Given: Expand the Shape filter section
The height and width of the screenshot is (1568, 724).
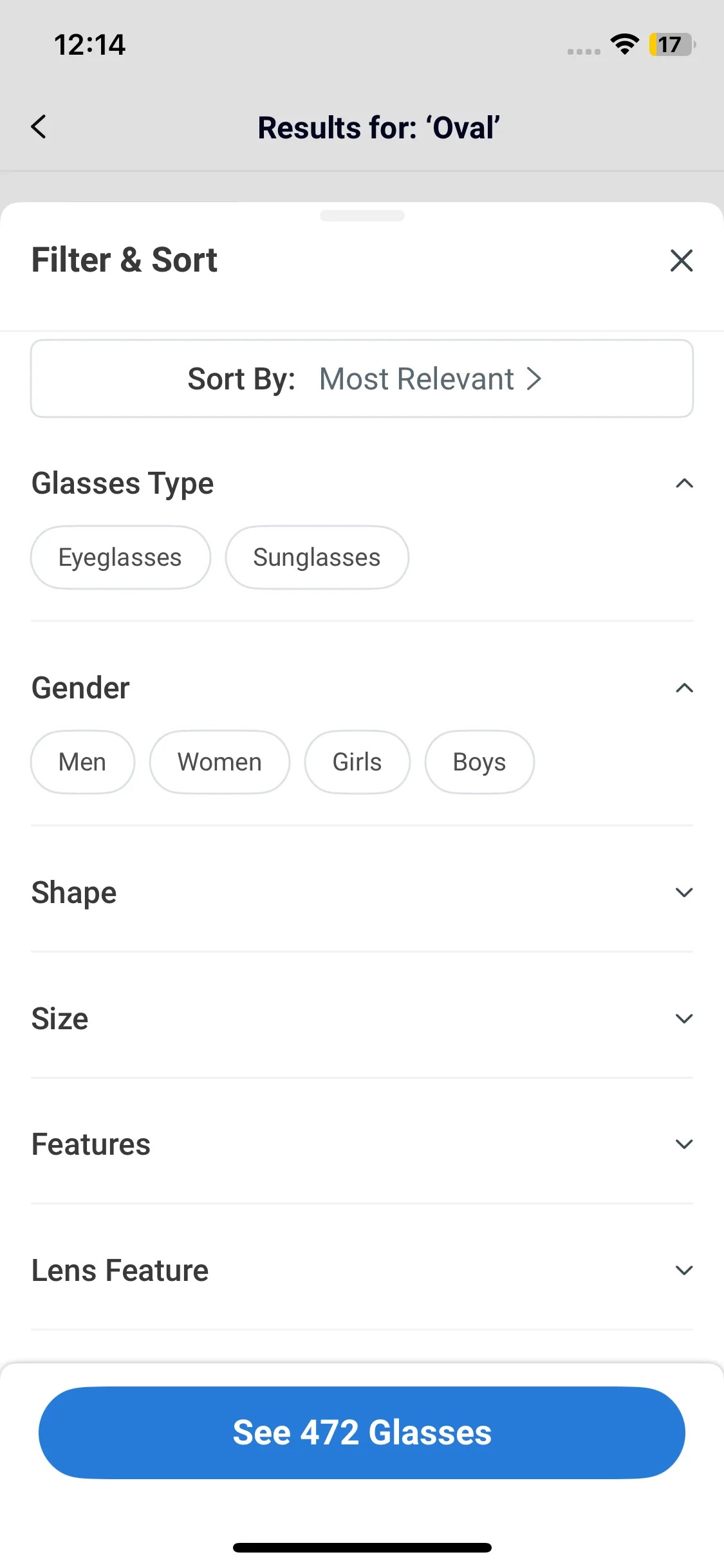Looking at the screenshot, I should click(x=684, y=893).
